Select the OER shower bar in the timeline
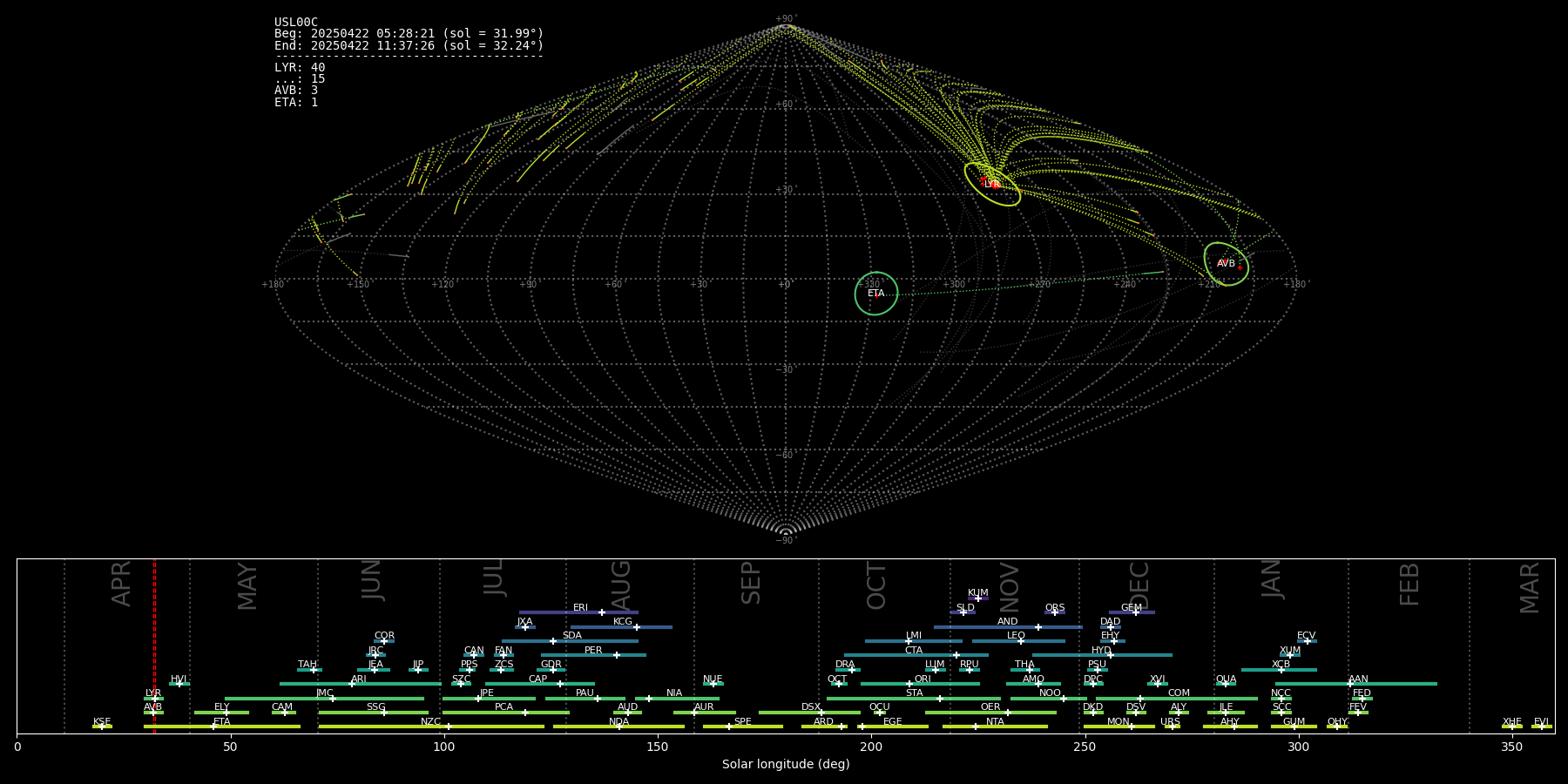 point(990,713)
